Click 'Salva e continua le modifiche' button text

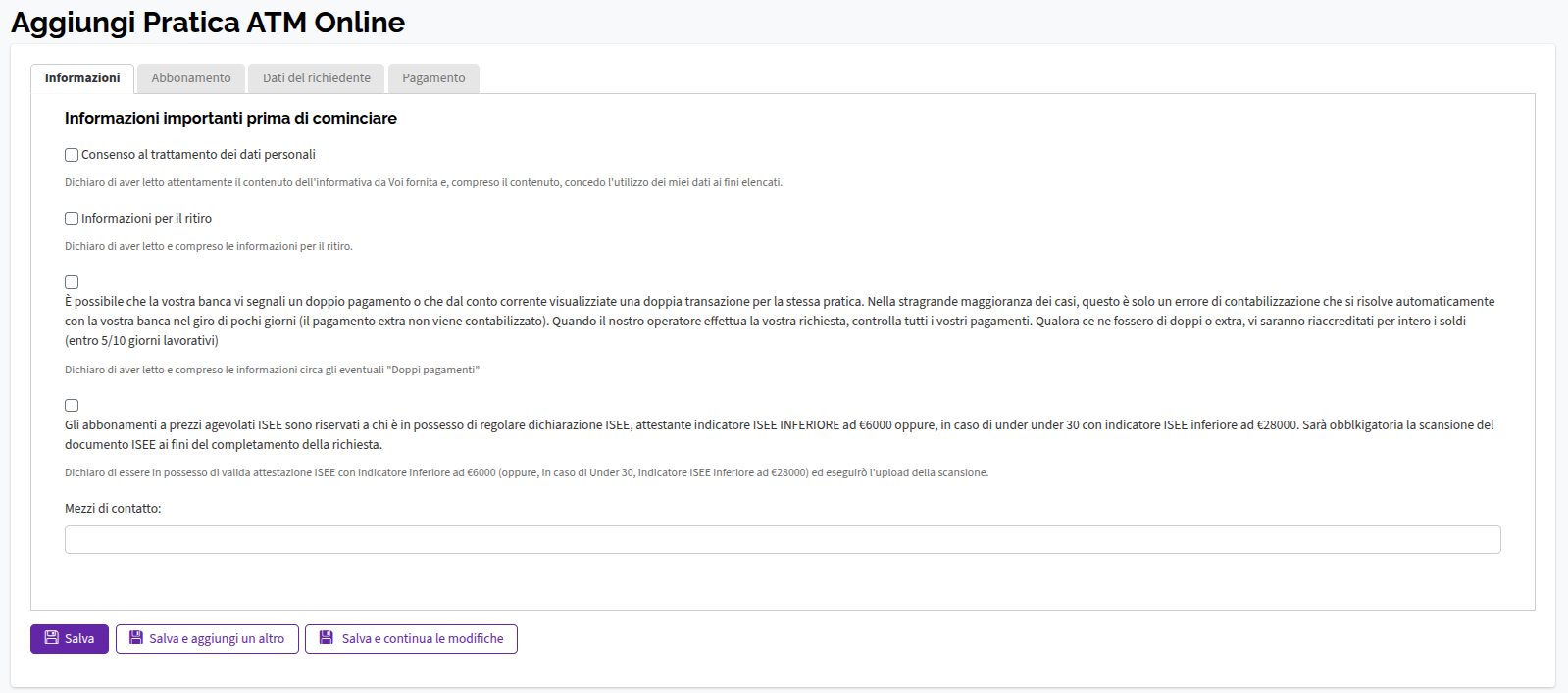(x=423, y=639)
